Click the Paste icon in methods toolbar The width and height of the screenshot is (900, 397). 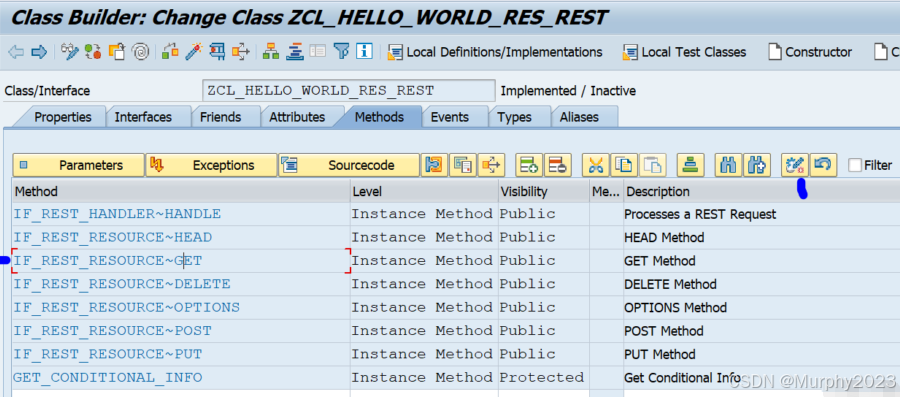(x=653, y=165)
